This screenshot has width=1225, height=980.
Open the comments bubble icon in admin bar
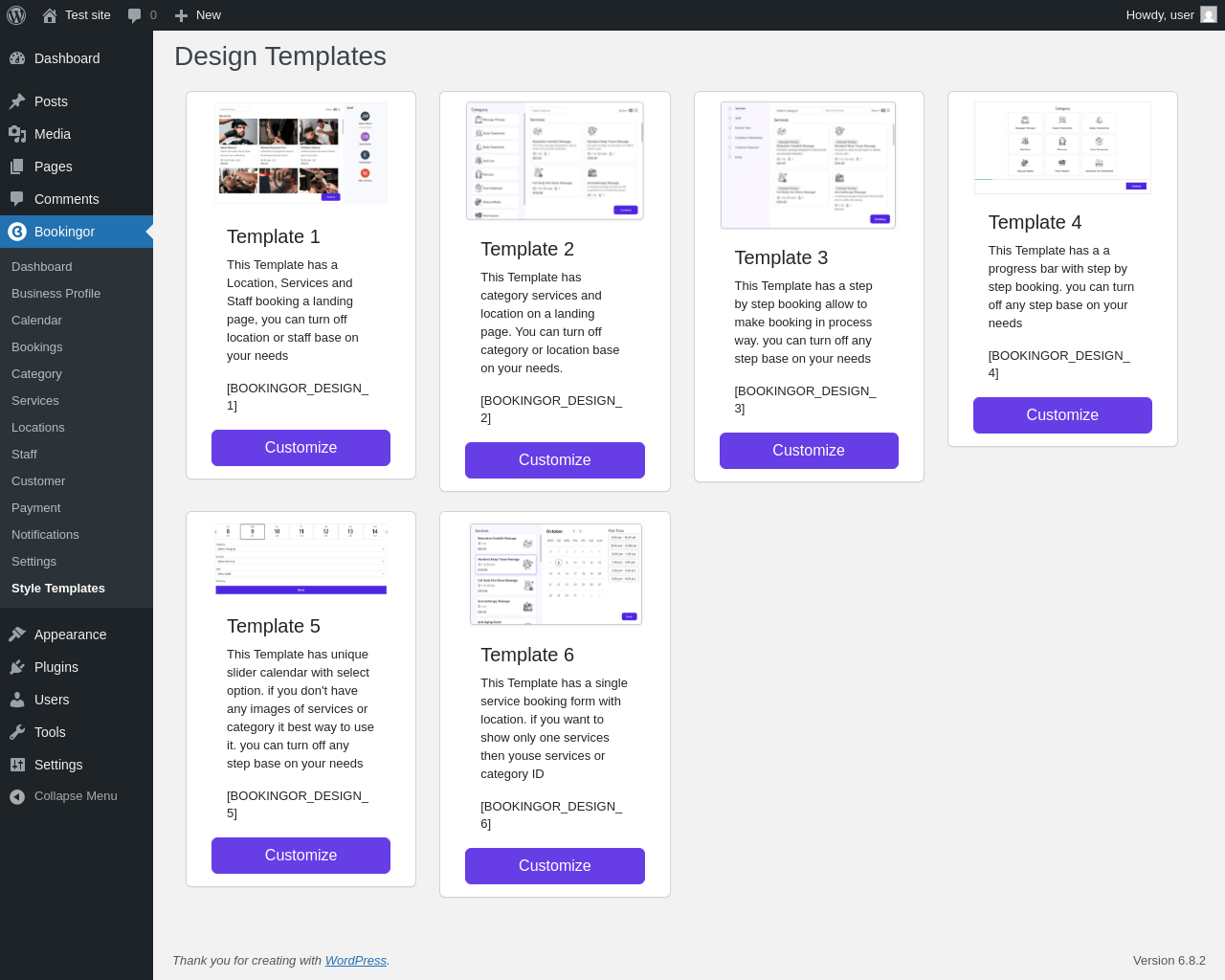pyautogui.click(x=135, y=15)
